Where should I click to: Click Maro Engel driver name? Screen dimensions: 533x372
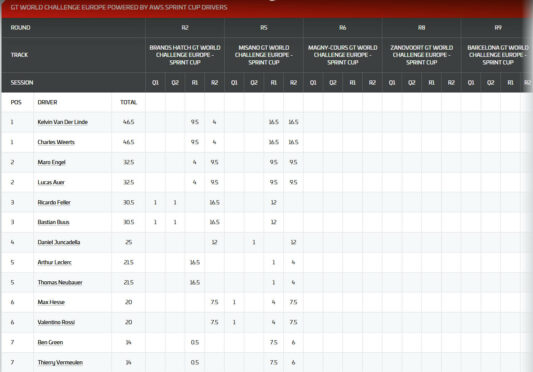click(x=51, y=162)
